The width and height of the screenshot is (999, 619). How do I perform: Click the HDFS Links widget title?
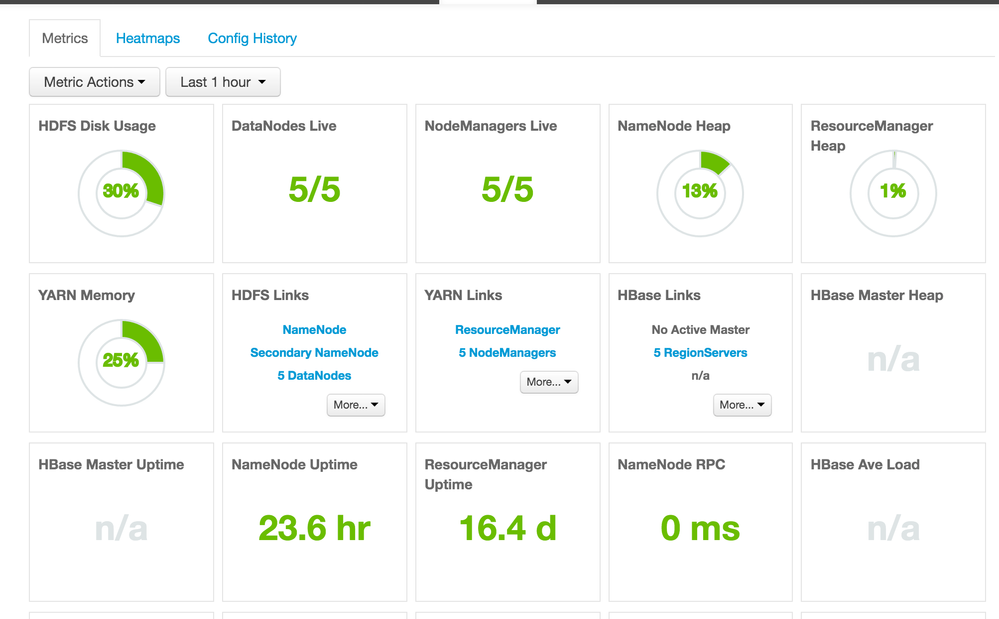click(x=270, y=295)
